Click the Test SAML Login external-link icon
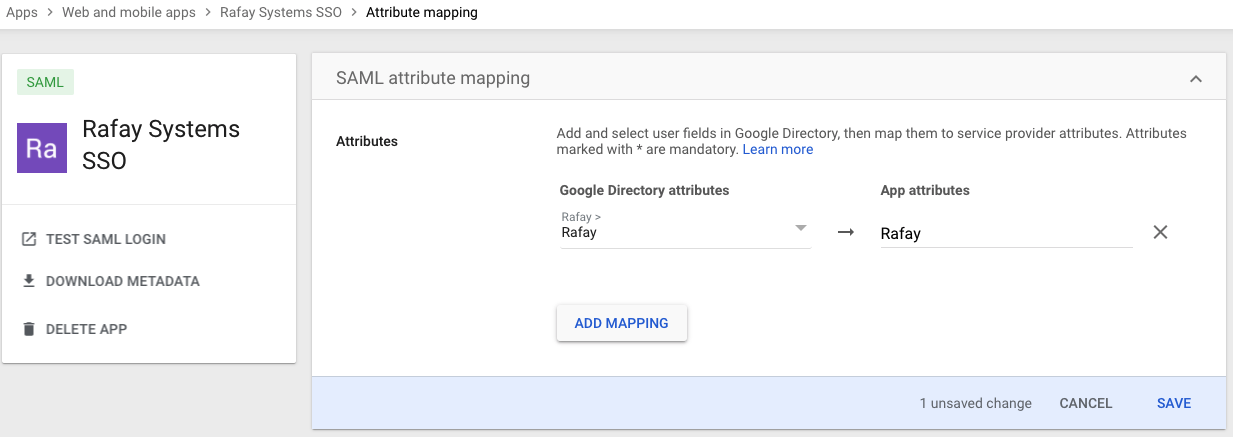 [x=29, y=239]
